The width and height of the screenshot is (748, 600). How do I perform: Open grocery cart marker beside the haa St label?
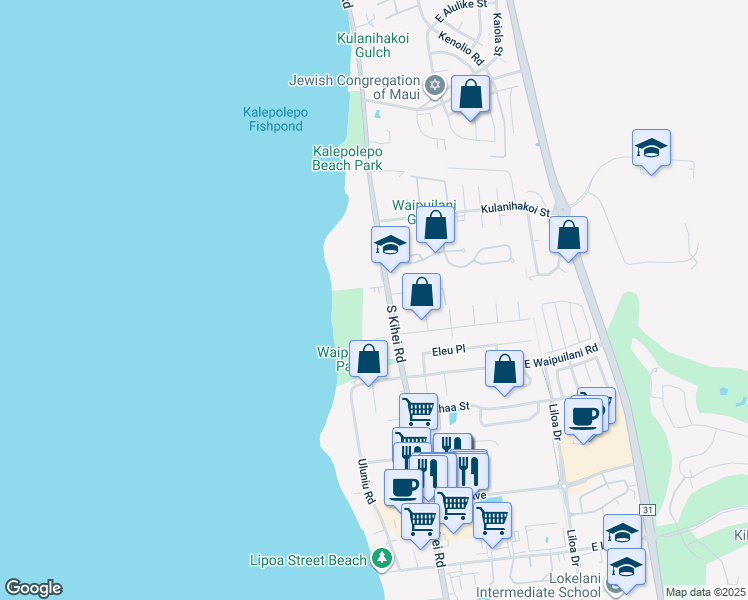click(418, 412)
